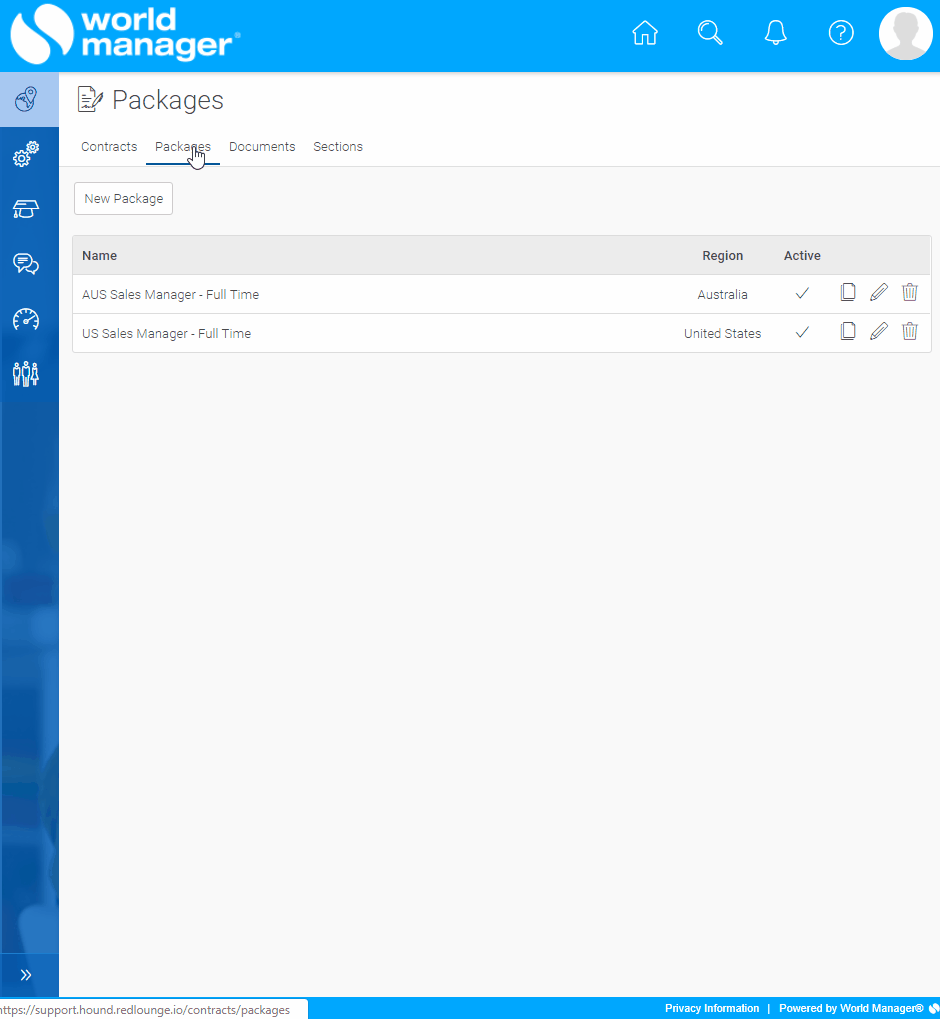Click the active checkmark for US Sales Manager
Viewport: 940px width, 1019px height.
pyautogui.click(x=802, y=332)
